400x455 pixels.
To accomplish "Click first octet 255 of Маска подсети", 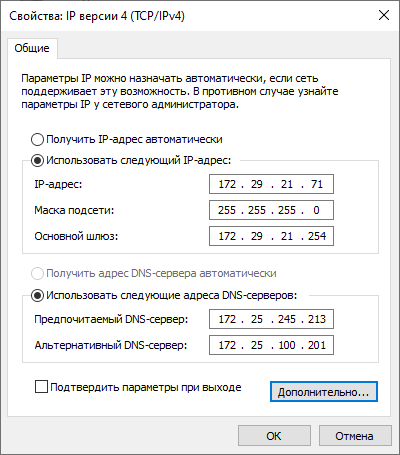I will click(227, 210).
